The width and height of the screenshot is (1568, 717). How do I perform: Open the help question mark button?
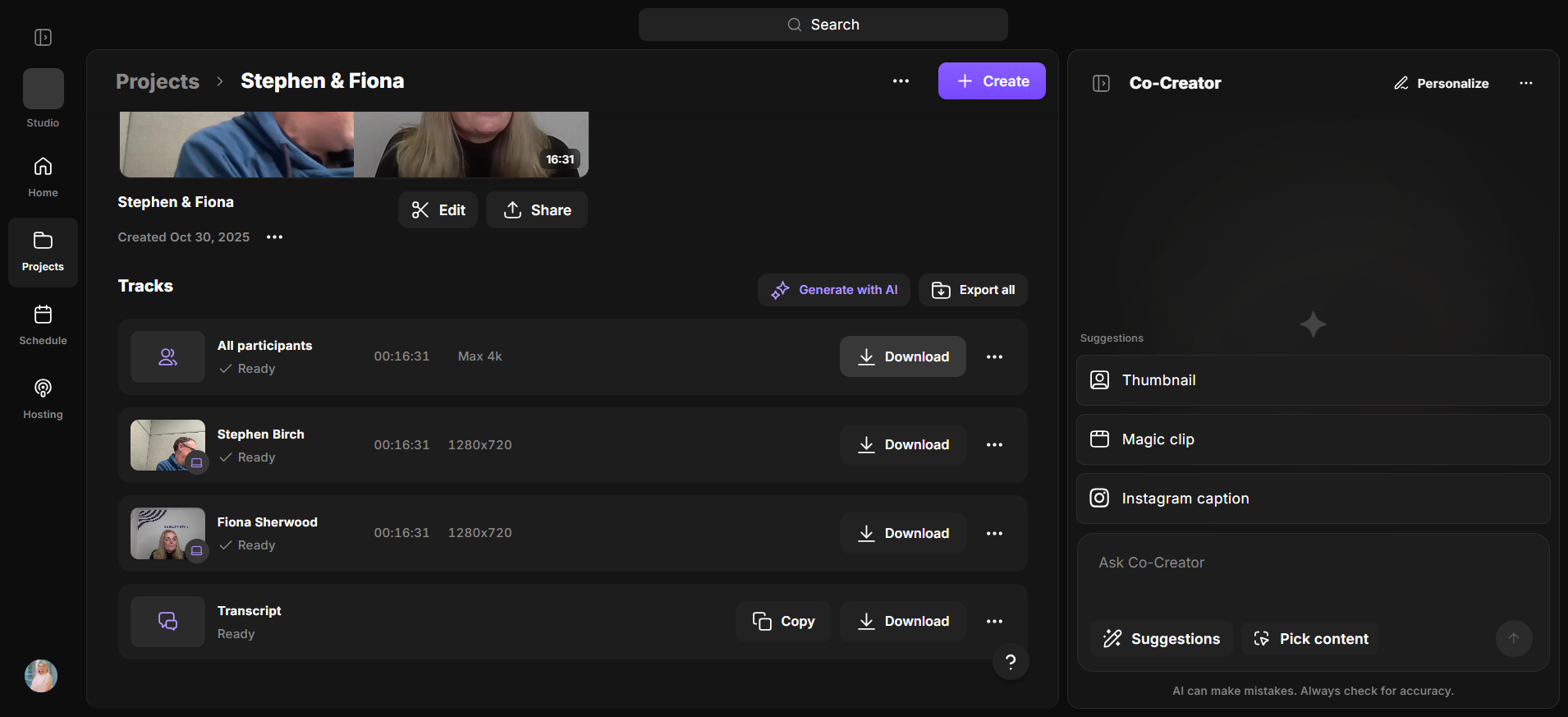tap(1011, 661)
